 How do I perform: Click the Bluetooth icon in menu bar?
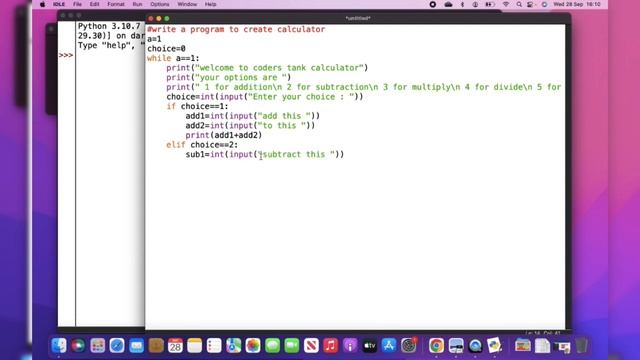click(462, 4)
